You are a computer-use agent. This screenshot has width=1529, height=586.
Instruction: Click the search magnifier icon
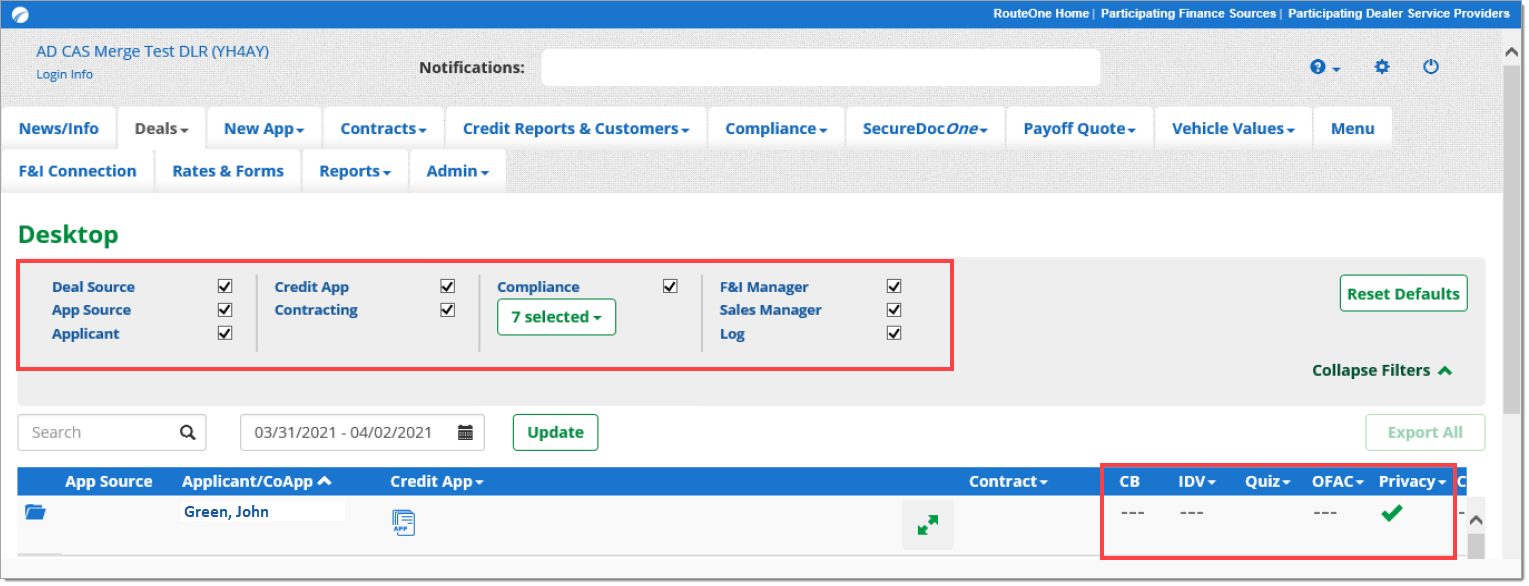click(187, 432)
